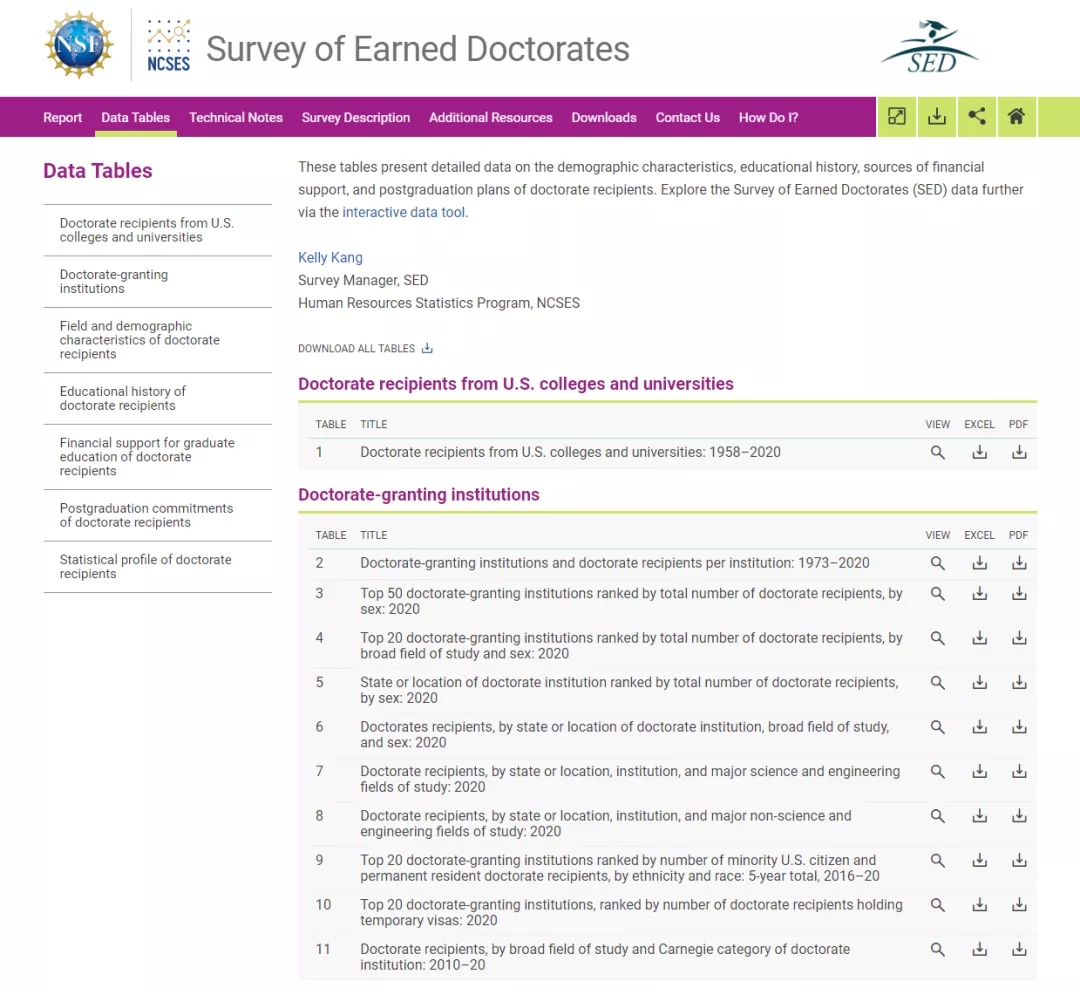Click the expand fullscreen icon in header
The image size is (1080, 988).
click(897, 117)
